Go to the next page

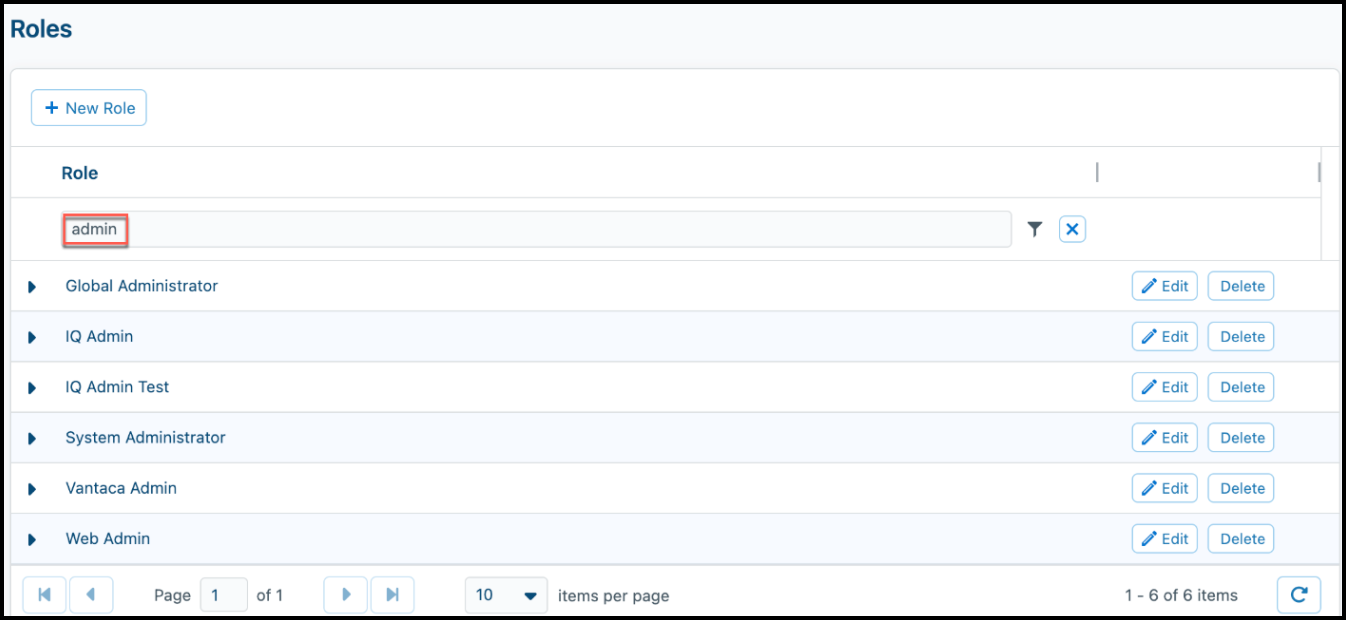coord(346,595)
